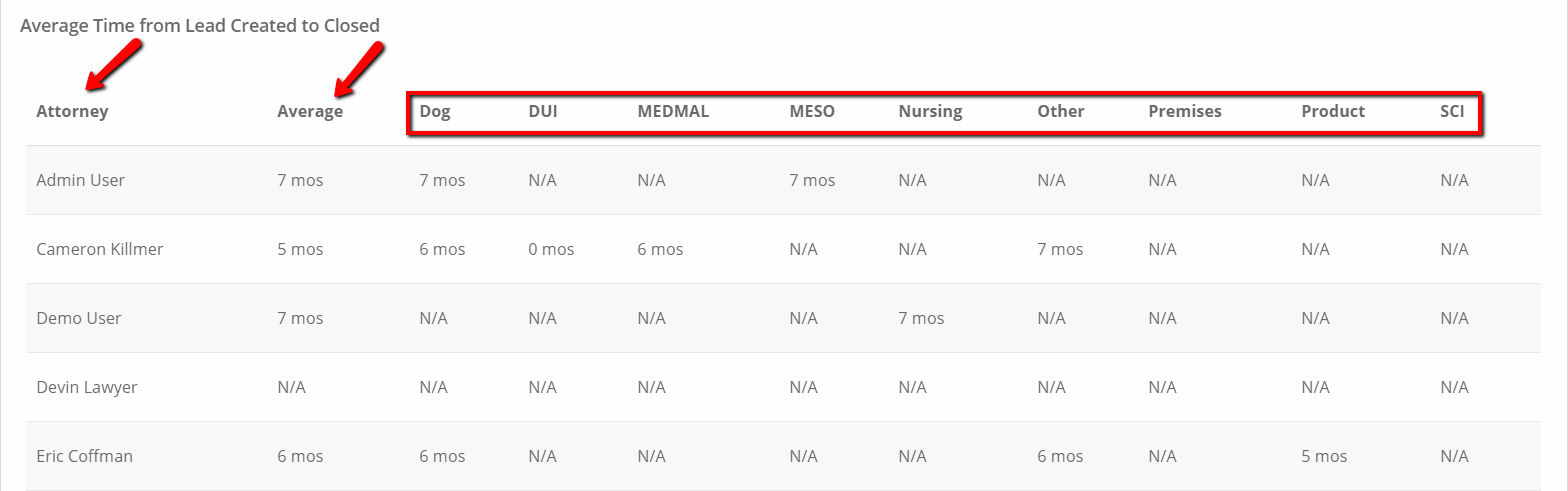Click the Demo User attorney name
The width and height of the screenshot is (1568, 491).
pyautogui.click(x=78, y=318)
